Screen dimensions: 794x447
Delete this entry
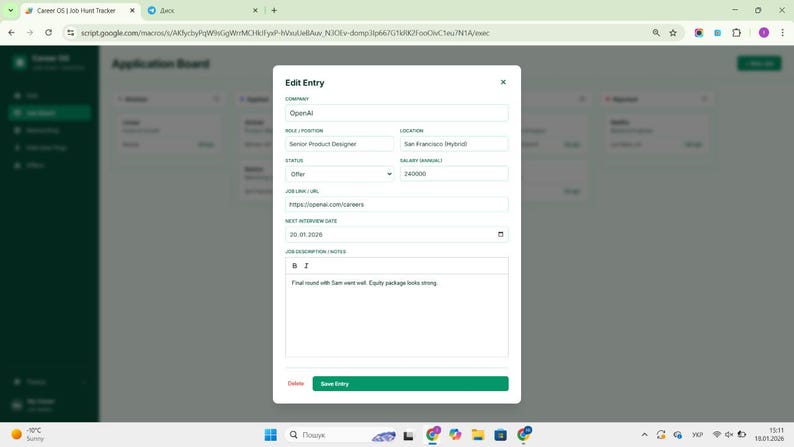(296, 384)
